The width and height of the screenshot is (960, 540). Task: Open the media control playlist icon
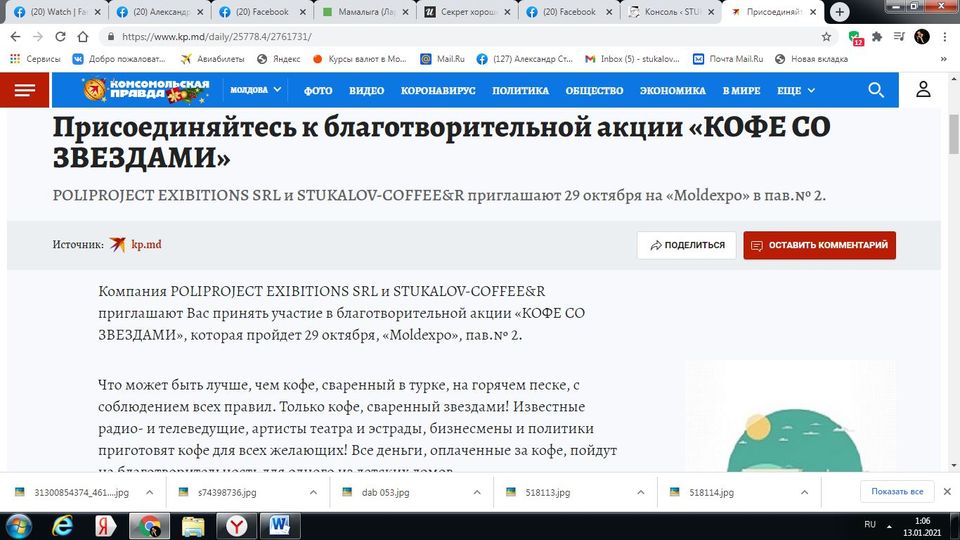(x=899, y=37)
